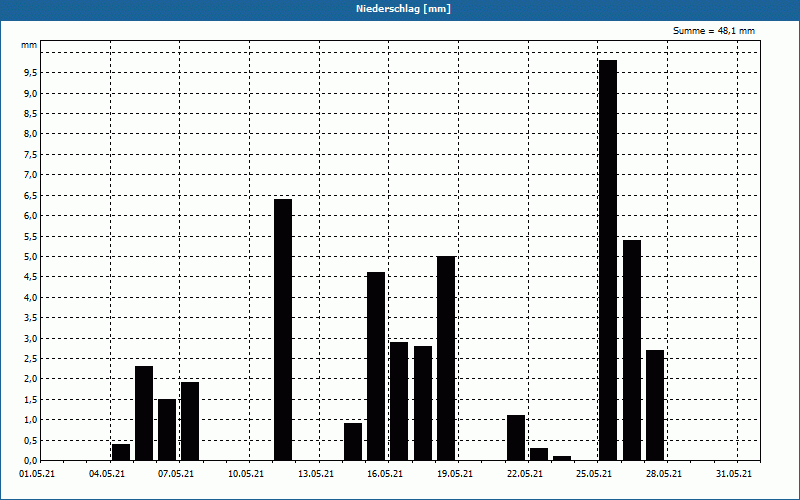Viewport: 800px width, 500px height.
Task: Select the bar reaching exactly 5,0 mm
Action: point(446,358)
